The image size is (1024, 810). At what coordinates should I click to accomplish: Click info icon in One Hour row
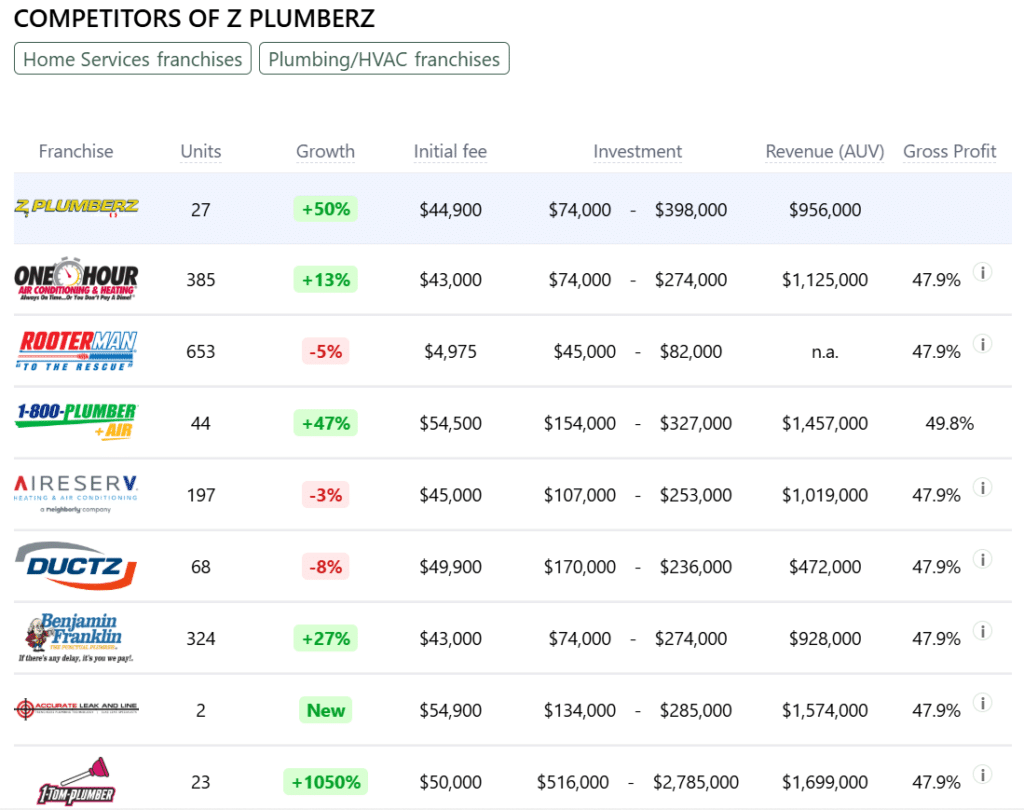[983, 272]
